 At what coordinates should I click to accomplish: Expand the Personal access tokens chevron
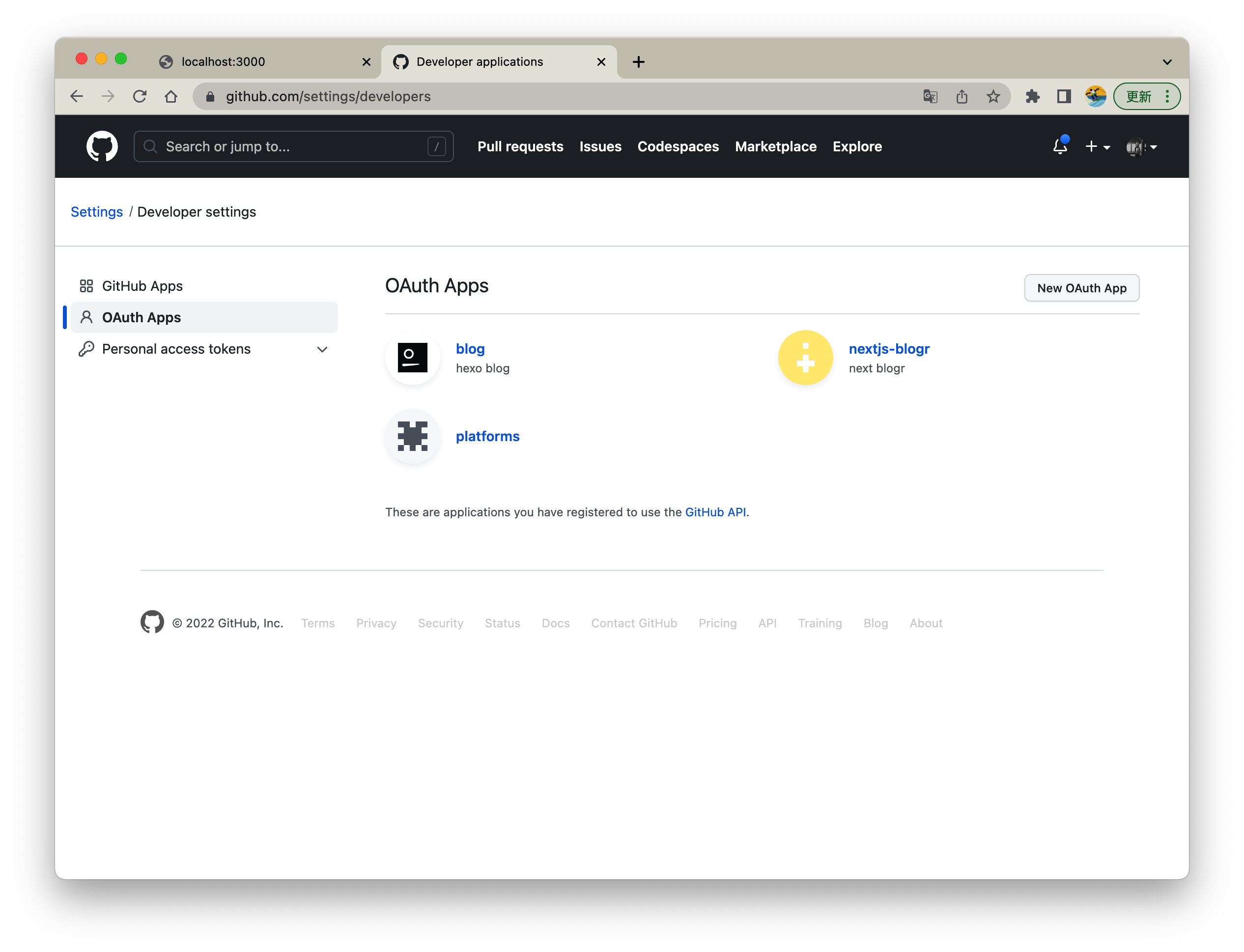point(322,350)
